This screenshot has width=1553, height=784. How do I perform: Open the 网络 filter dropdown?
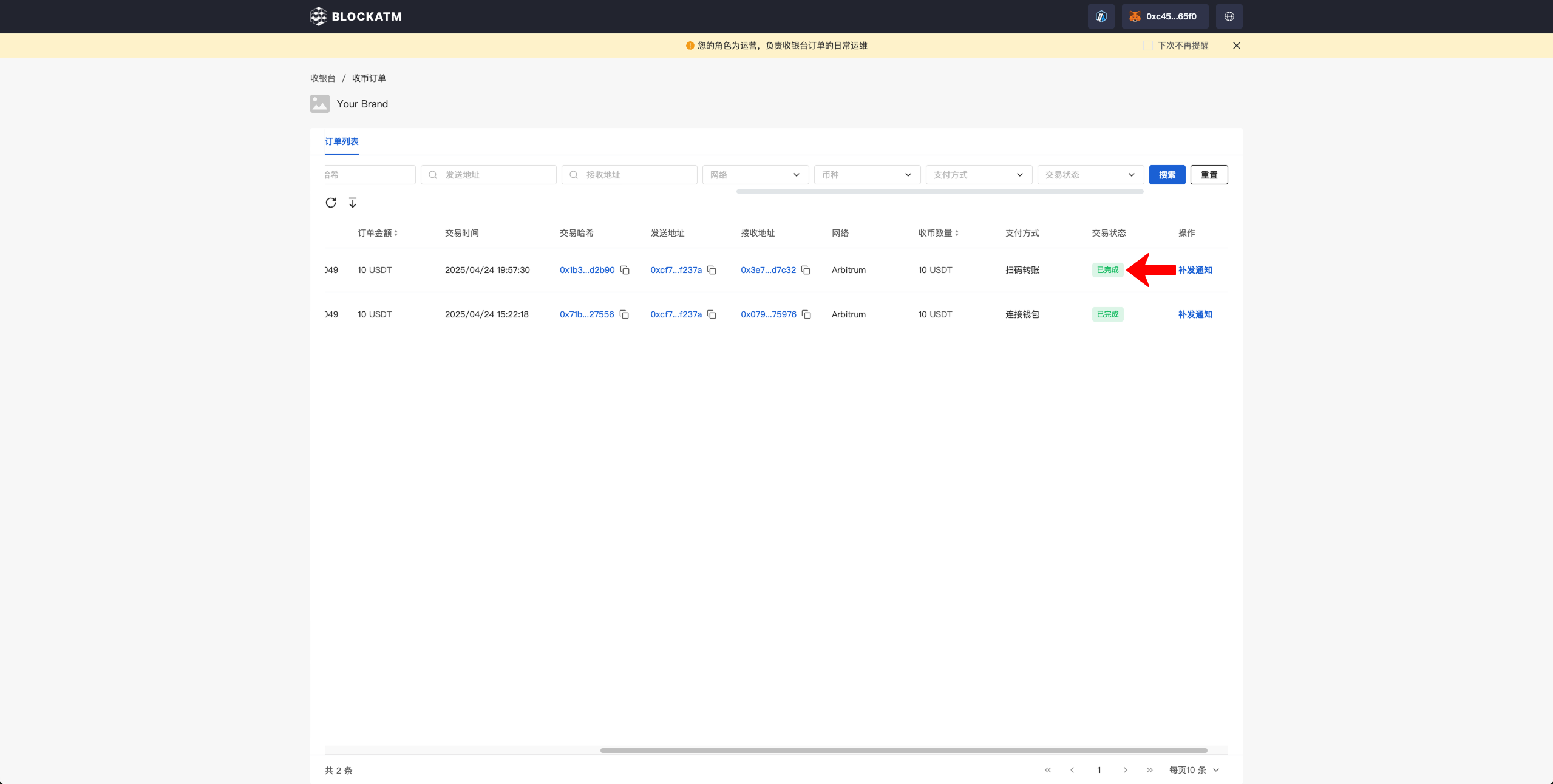[x=755, y=175]
